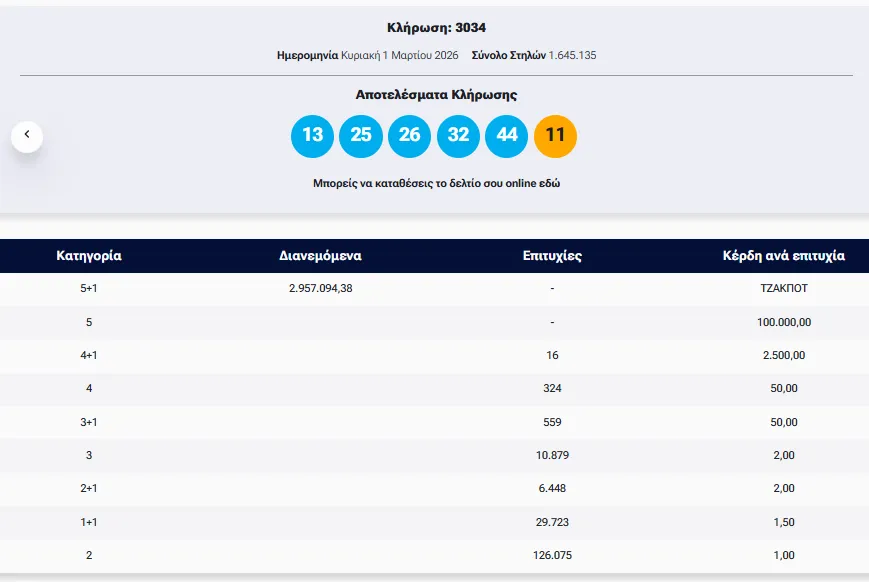Image resolution: width=869 pixels, height=582 pixels.
Task: Sort by the Επιτυχίες column header
Action: click(552, 256)
